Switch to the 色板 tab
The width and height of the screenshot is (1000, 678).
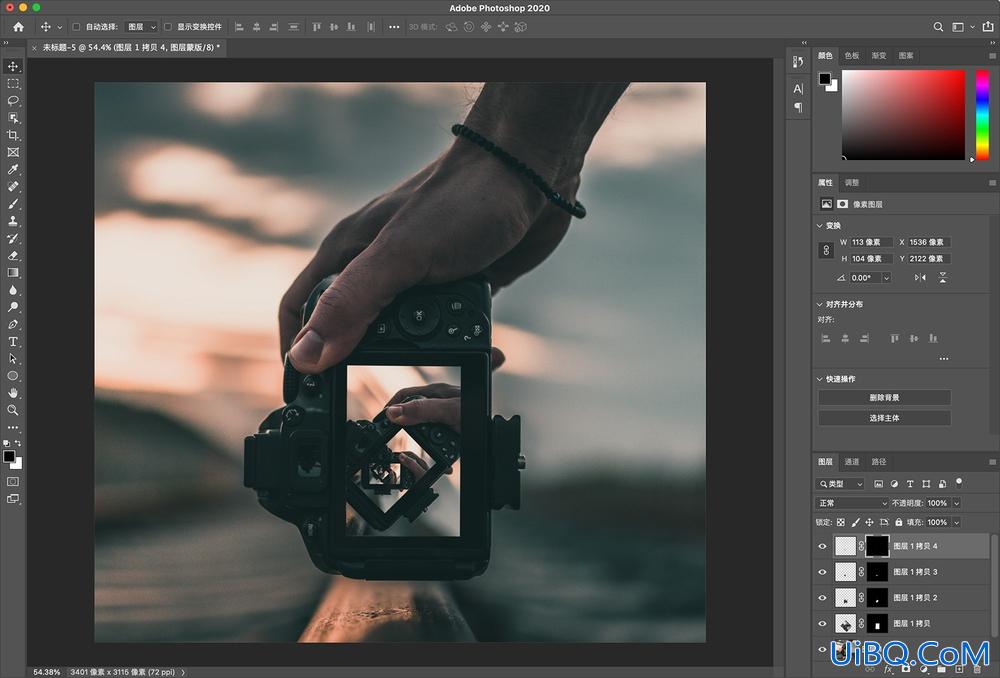(852, 55)
